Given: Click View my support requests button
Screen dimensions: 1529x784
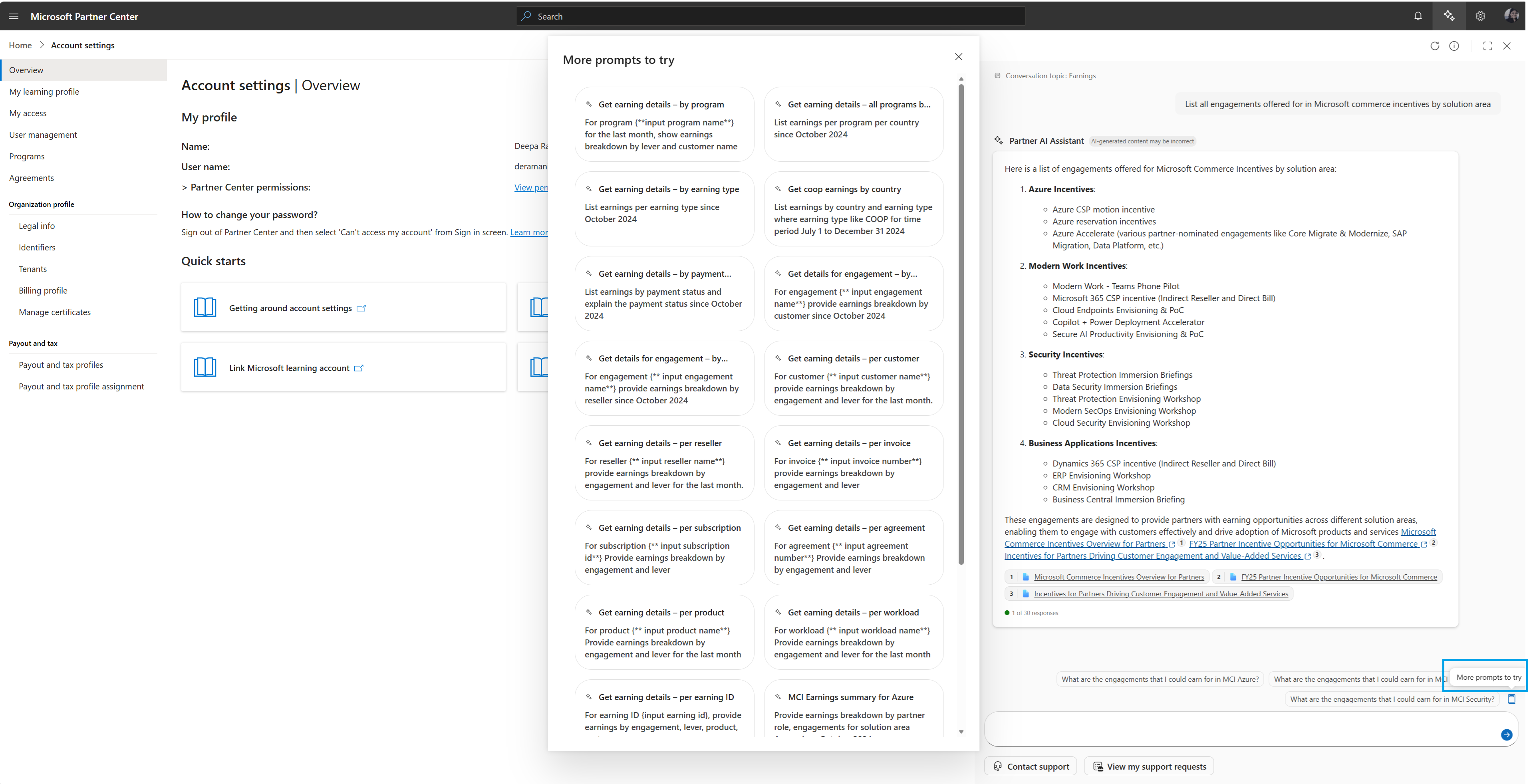Looking at the screenshot, I should coord(1149,766).
